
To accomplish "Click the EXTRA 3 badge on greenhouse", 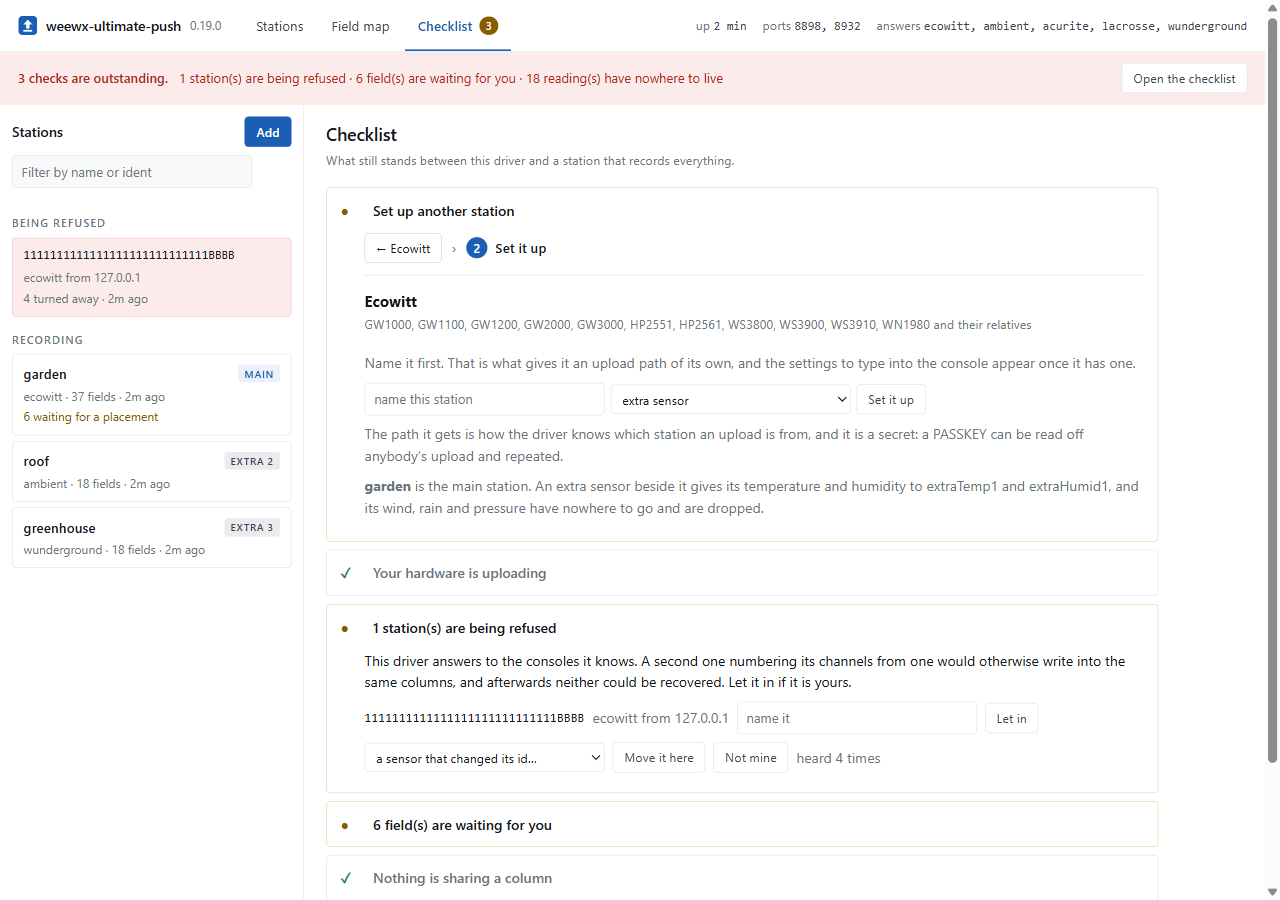I will [x=252, y=528].
